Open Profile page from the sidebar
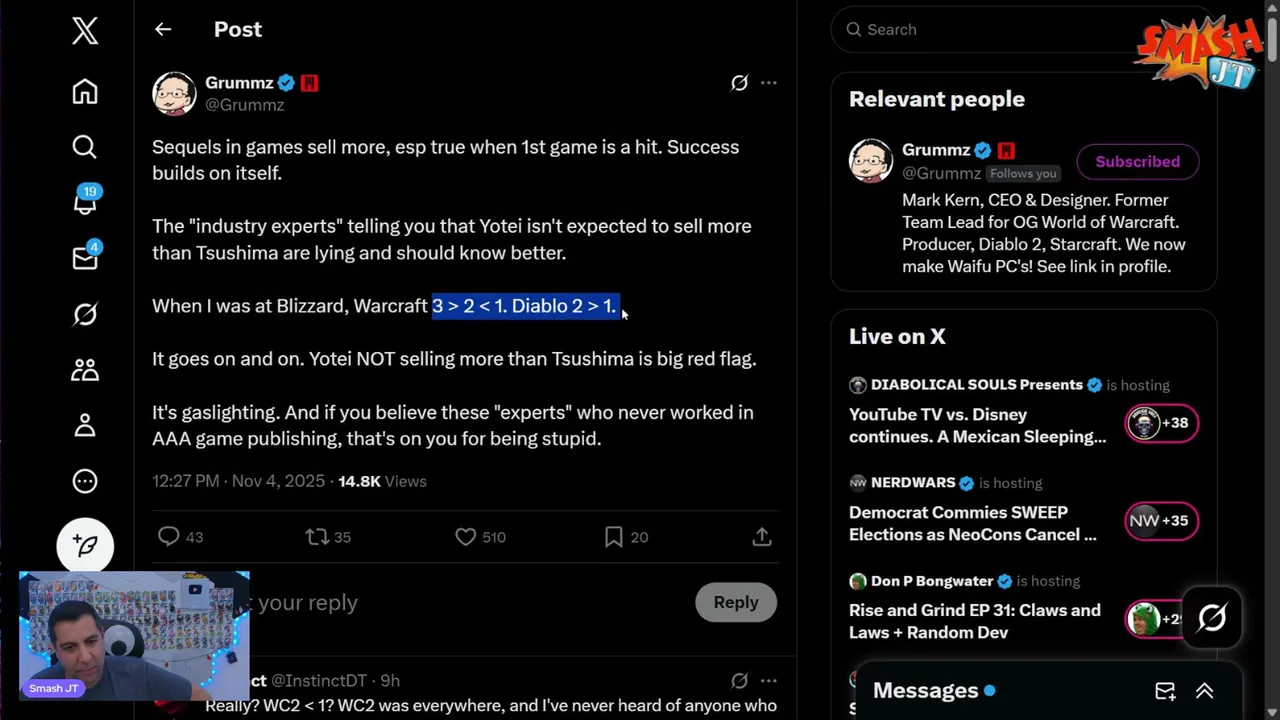 pyautogui.click(x=85, y=426)
